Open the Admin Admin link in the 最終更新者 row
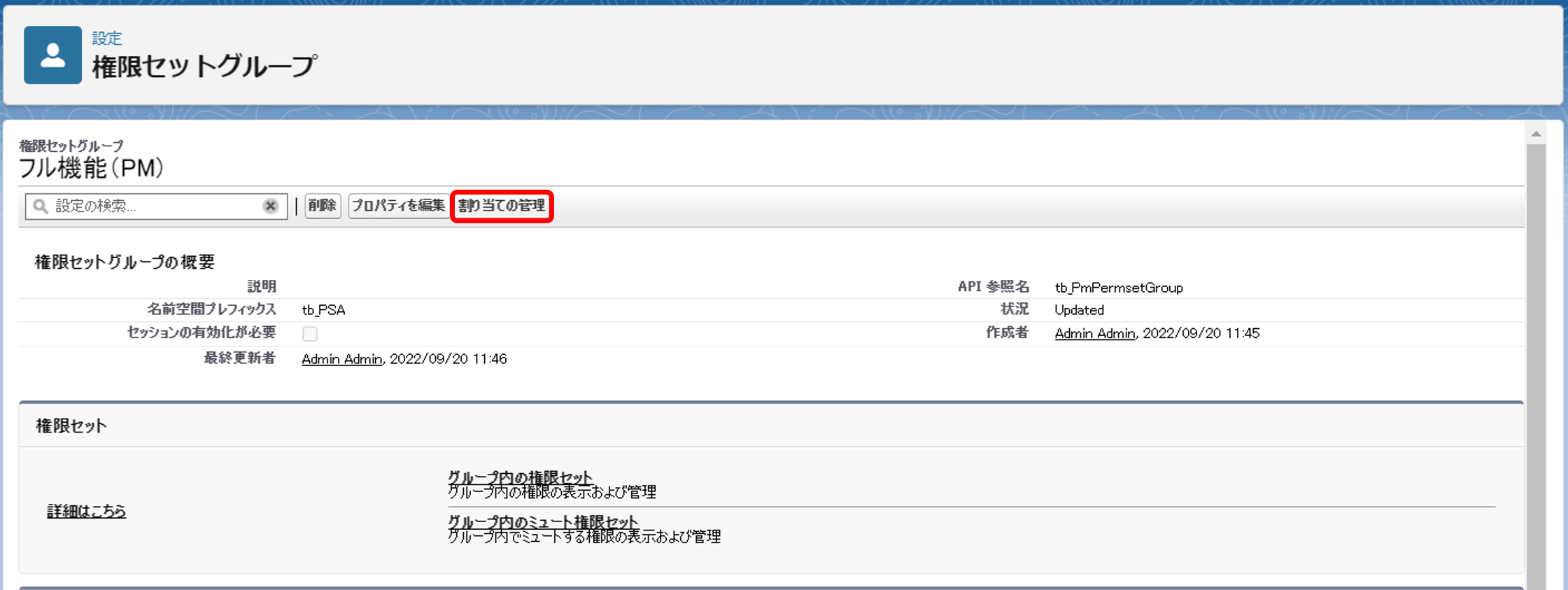Screen dimensions: 1568x590 [341, 359]
